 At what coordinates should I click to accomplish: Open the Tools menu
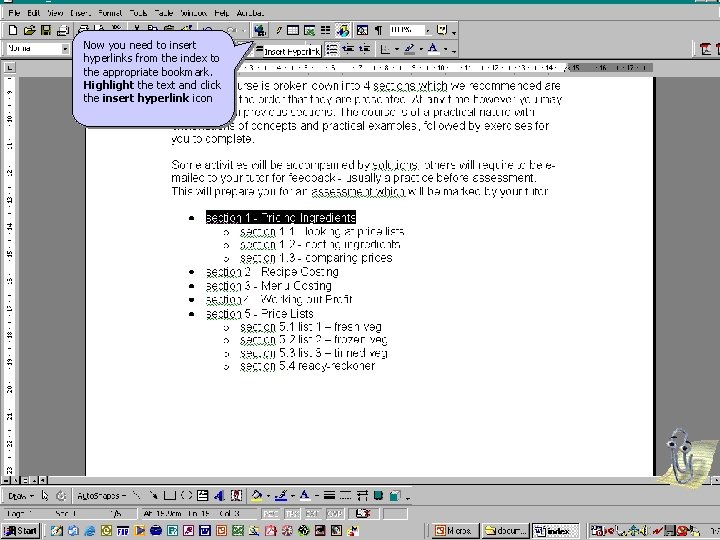(x=138, y=13)
